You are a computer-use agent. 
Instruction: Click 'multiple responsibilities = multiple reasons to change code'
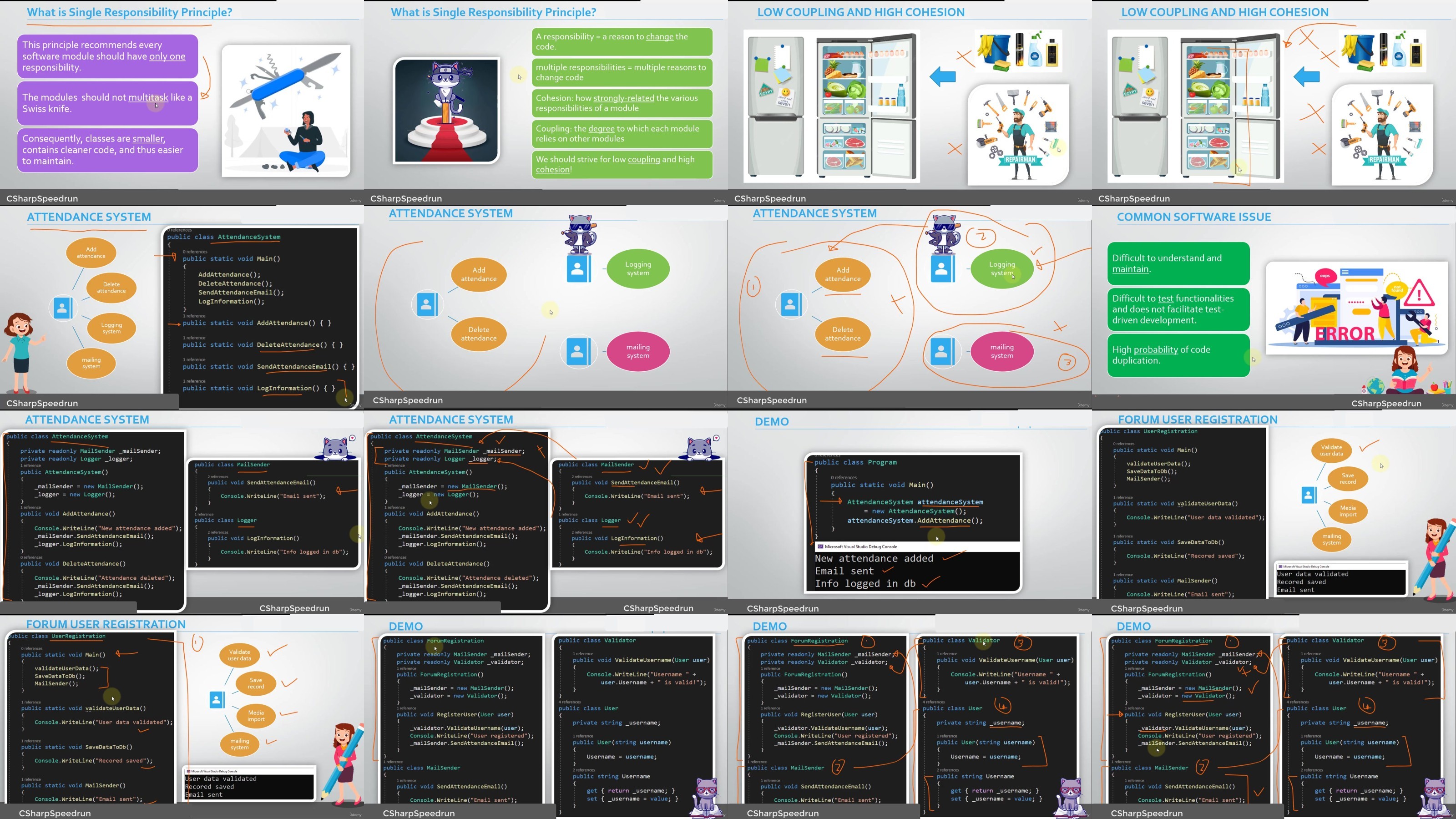(622, 72)
